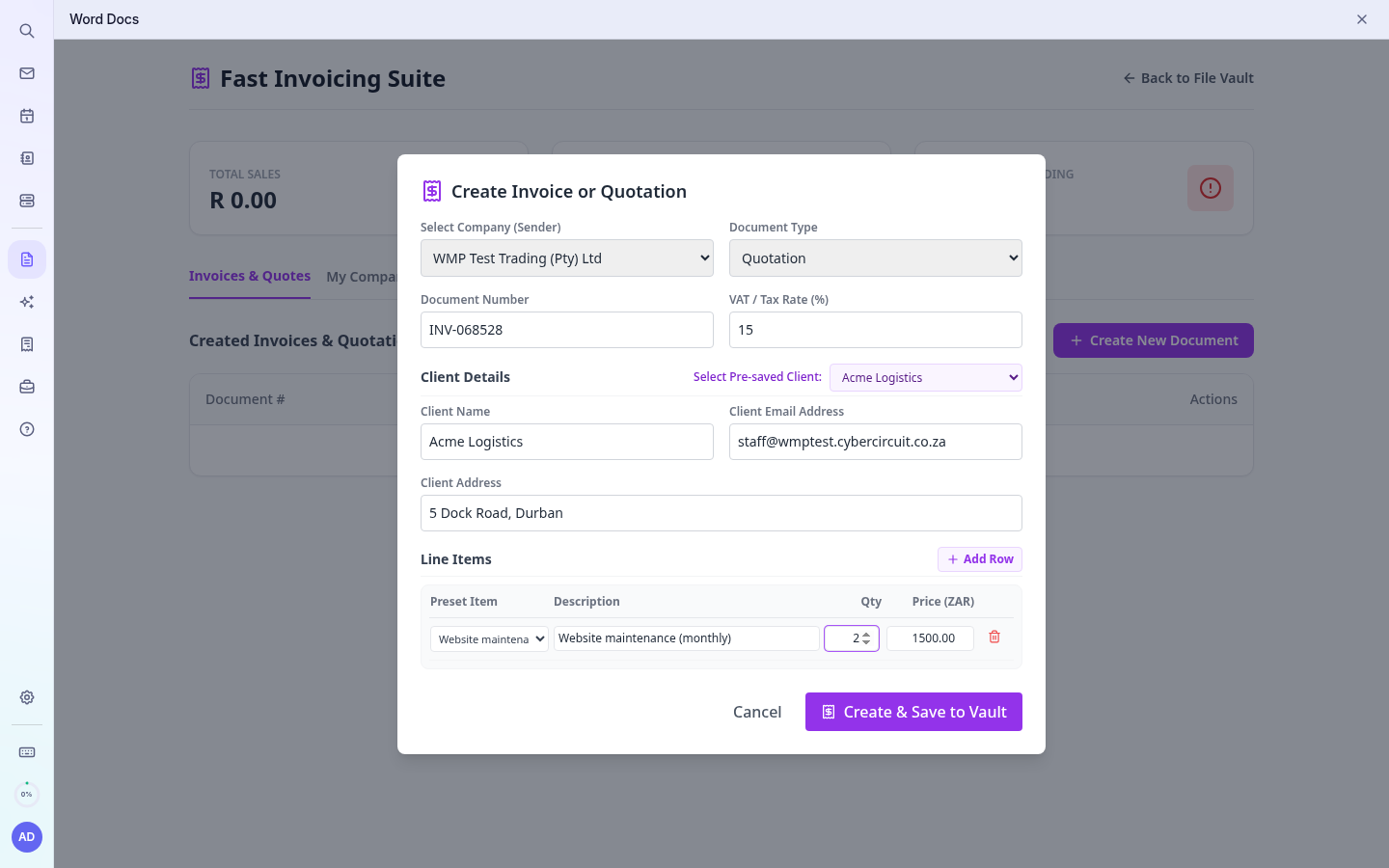Image resolution: width=1389 pixels, height=868 pixels.
Task: Open the Select Pre-saved Client dropdown
Action: (x=926, y=377)
